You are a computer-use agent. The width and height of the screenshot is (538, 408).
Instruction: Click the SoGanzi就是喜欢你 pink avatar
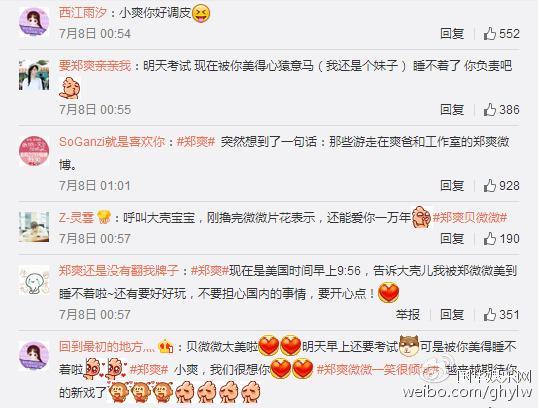tap(34, 151)
